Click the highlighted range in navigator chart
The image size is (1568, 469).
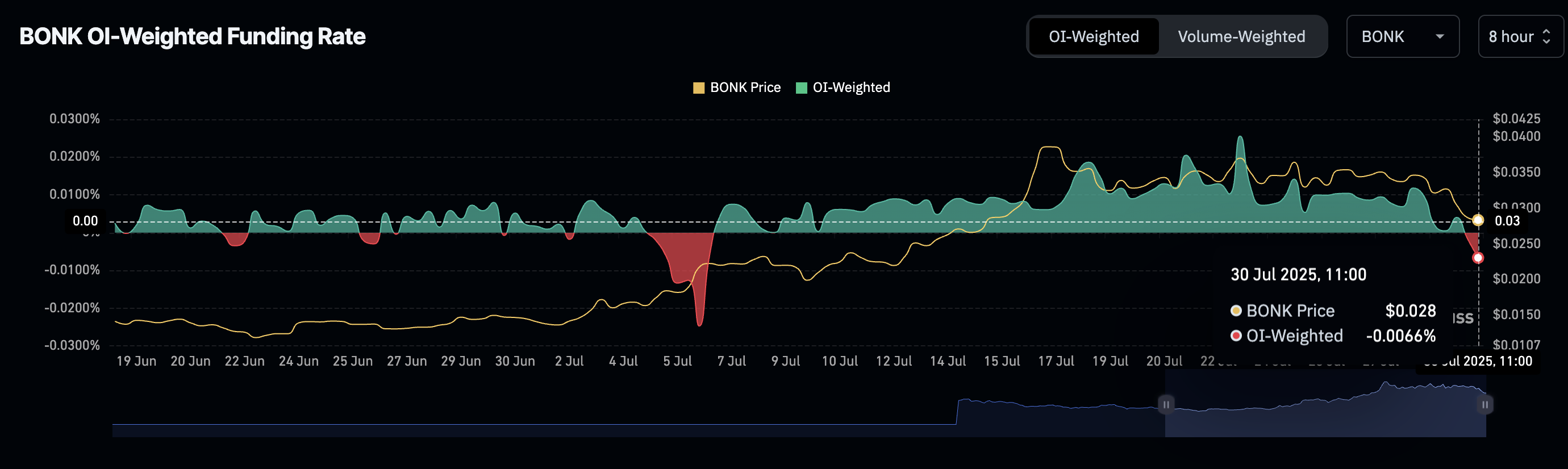pyautogui.click(x=1325, y=404)
